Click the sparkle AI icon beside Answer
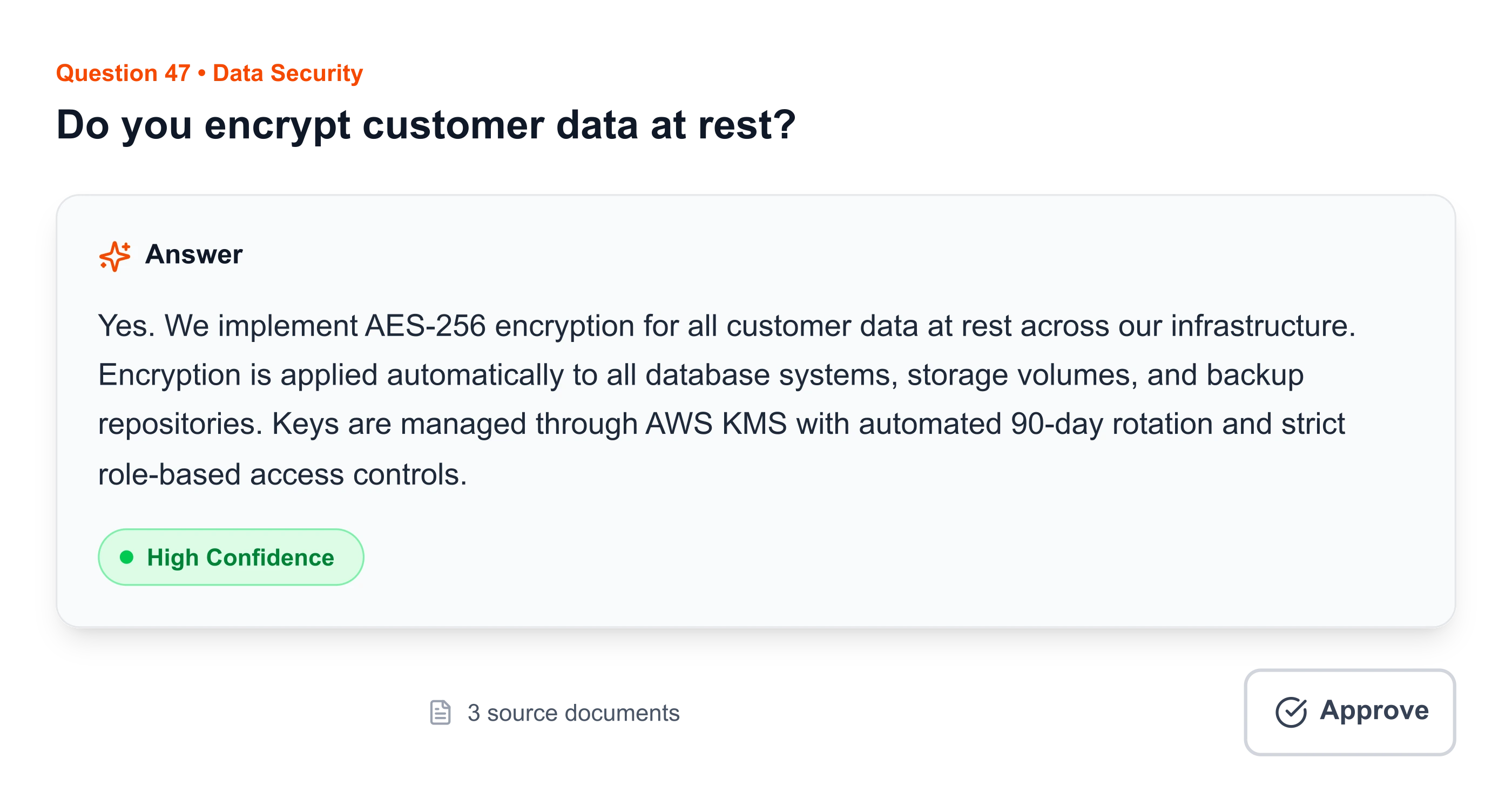 coord(114,256)
